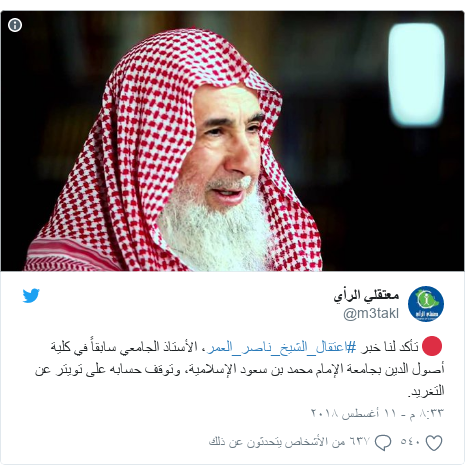
Task: Click the final word "التغريد"
Action: pyautogui.click(x=428, y=391)
